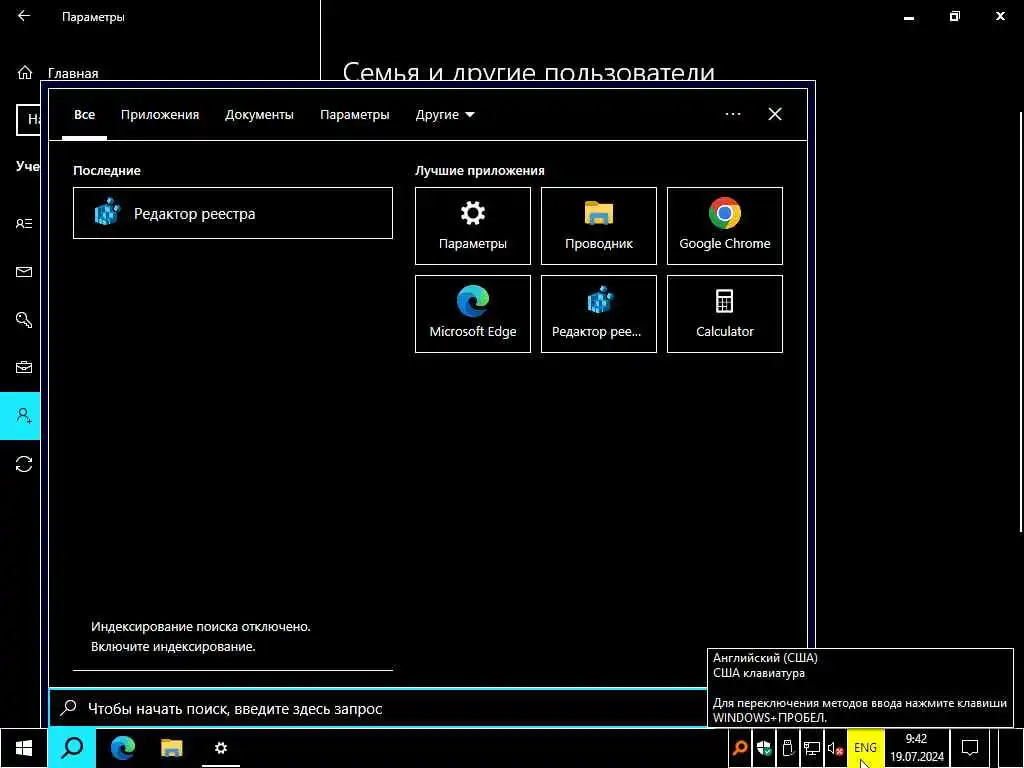Launch the Calculator tile
The image size is (1024, 768).
pos(725,313)
